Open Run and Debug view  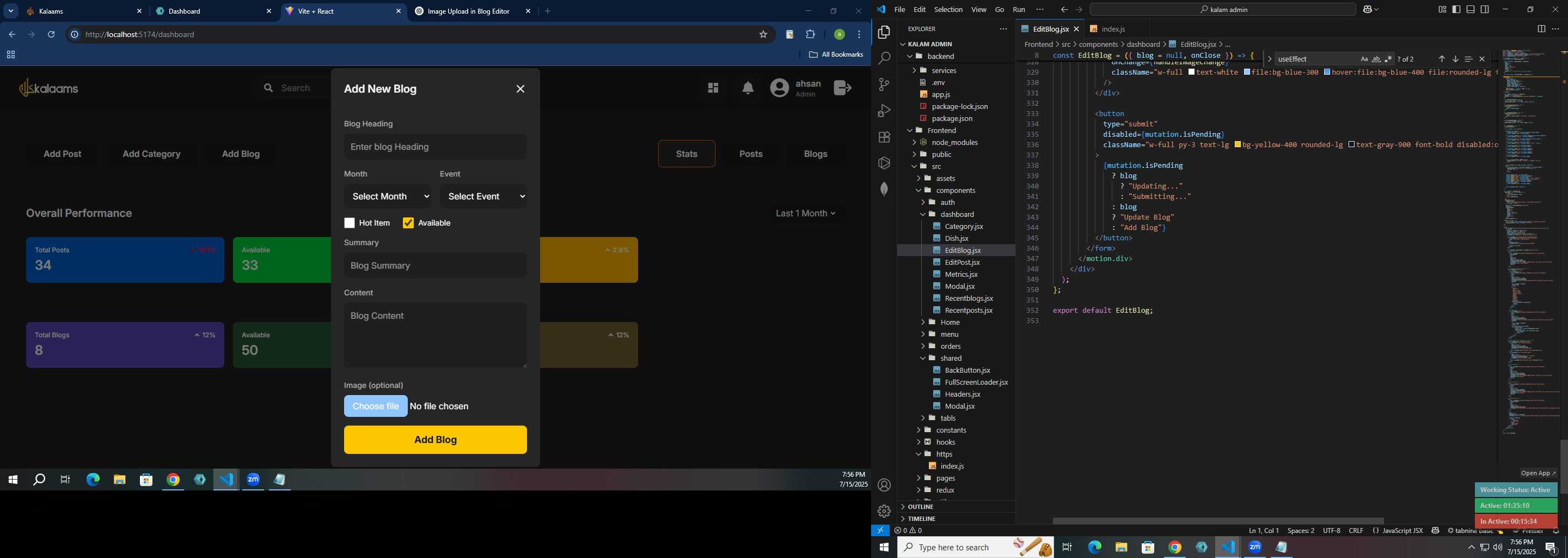(x=884, y=111)
